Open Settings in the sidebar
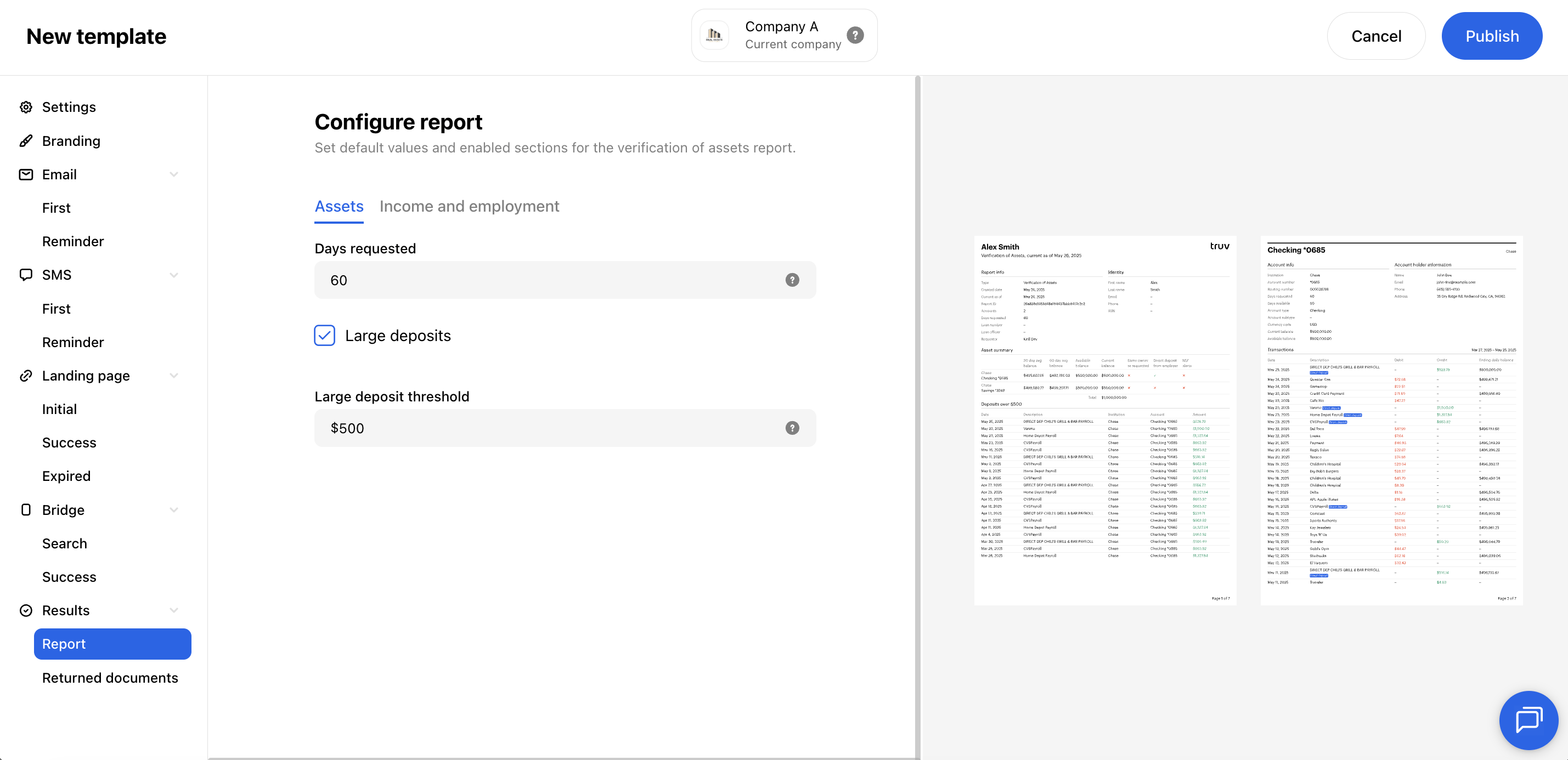Image resolution: width=1568 pixels, height=760 pixels. [69, 107]
